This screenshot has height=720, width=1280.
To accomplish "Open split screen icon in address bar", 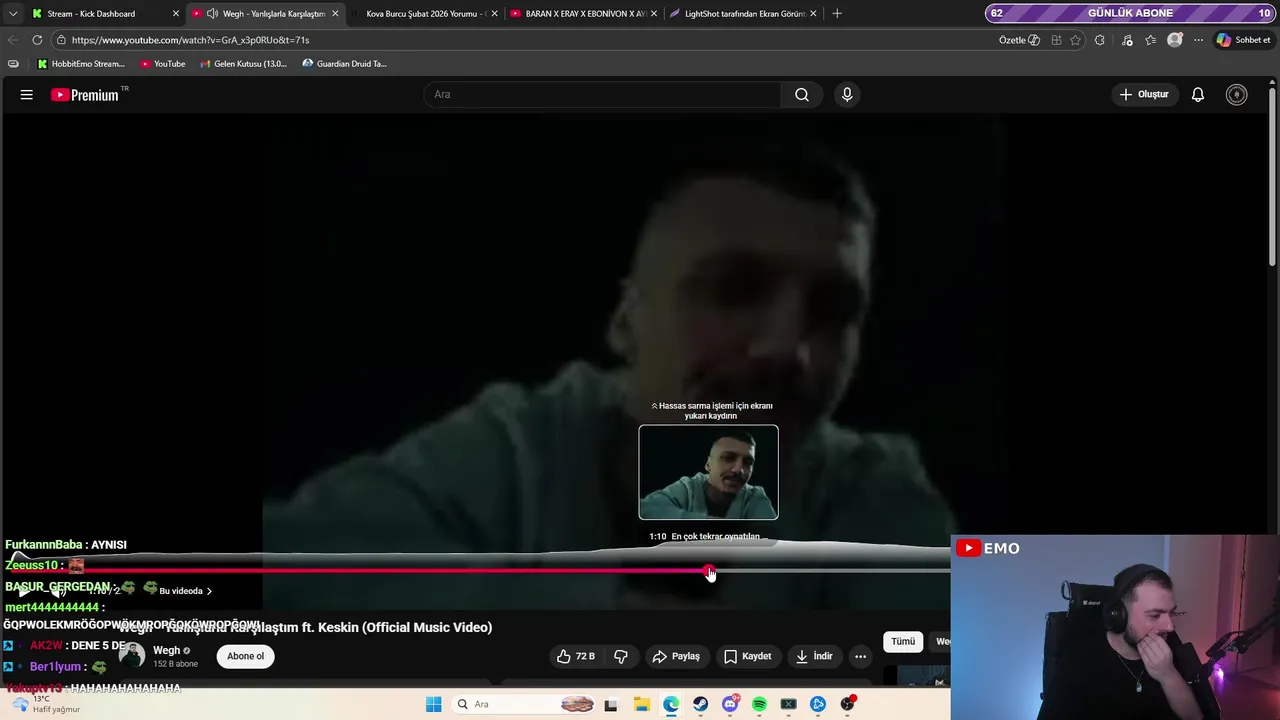I will point(1056,40).
